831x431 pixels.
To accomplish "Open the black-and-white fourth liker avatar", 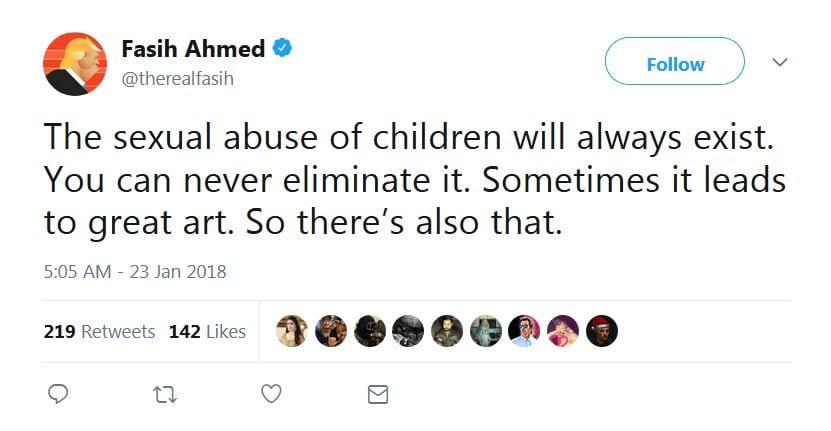I will point(408,331).
